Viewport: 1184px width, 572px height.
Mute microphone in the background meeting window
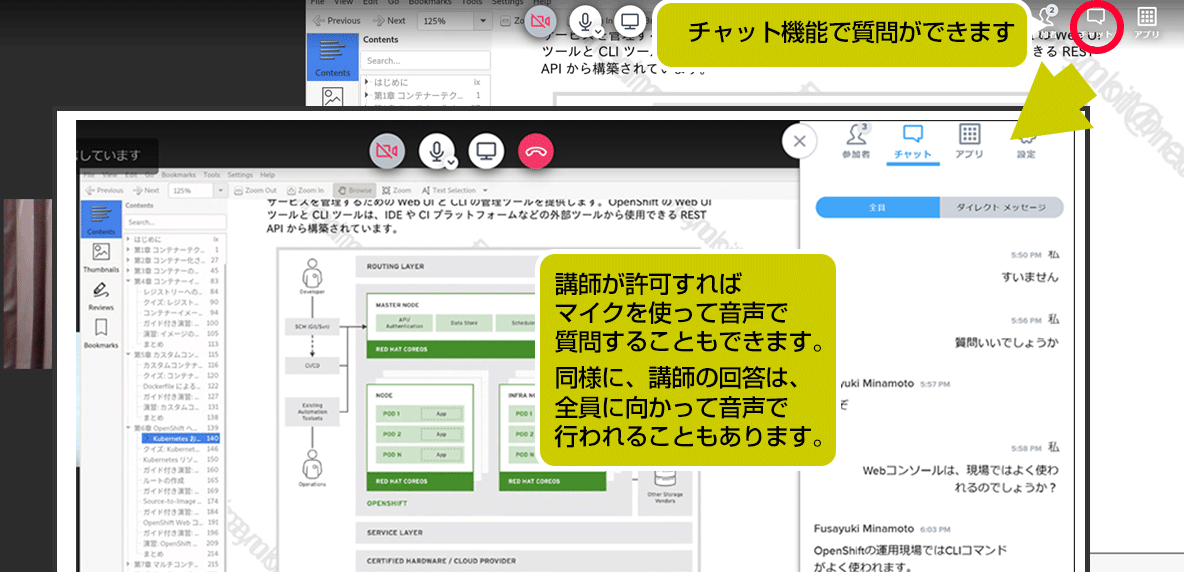[x=584, y=20]
